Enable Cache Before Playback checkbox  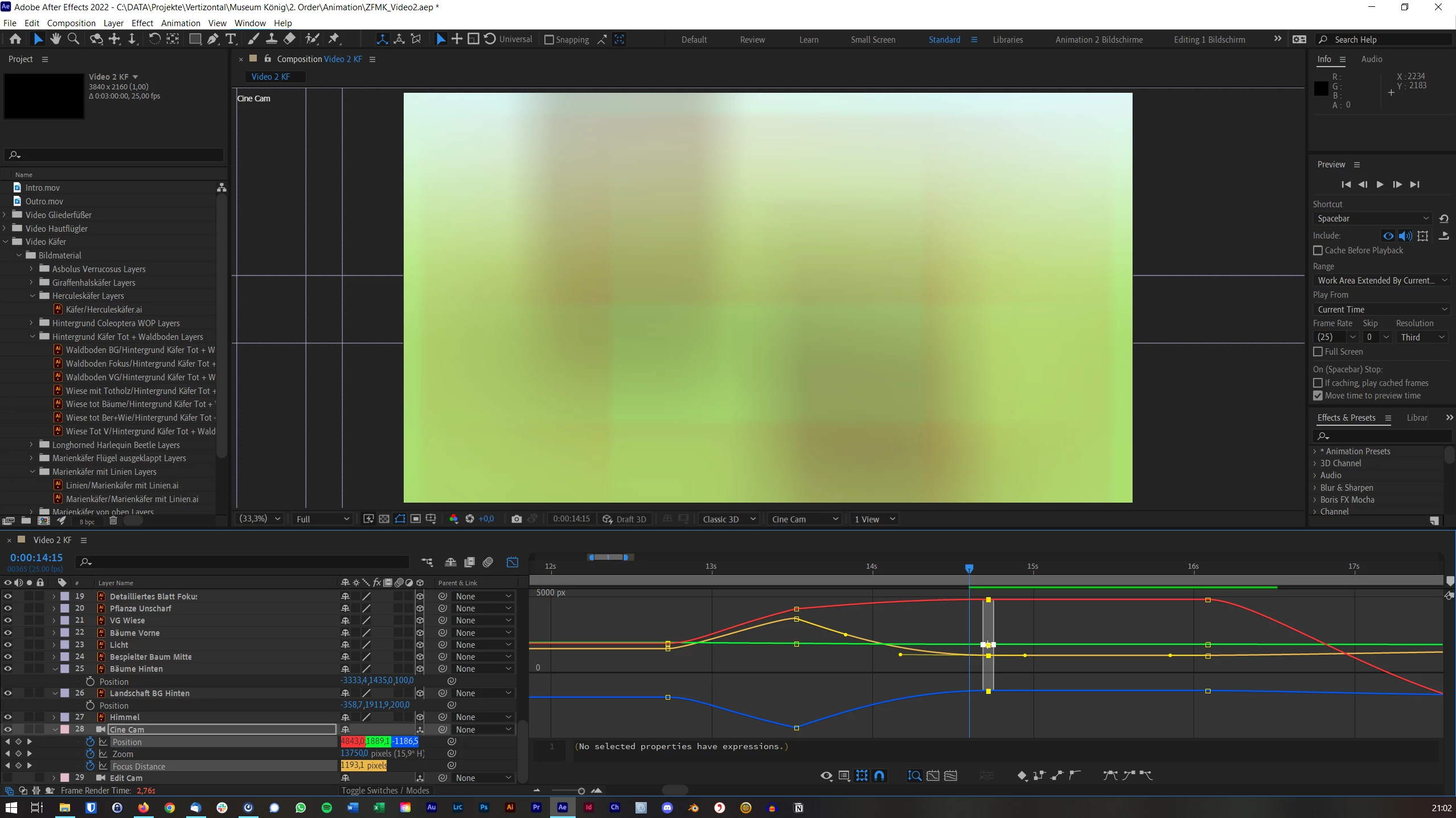[x=1318, y=250]
